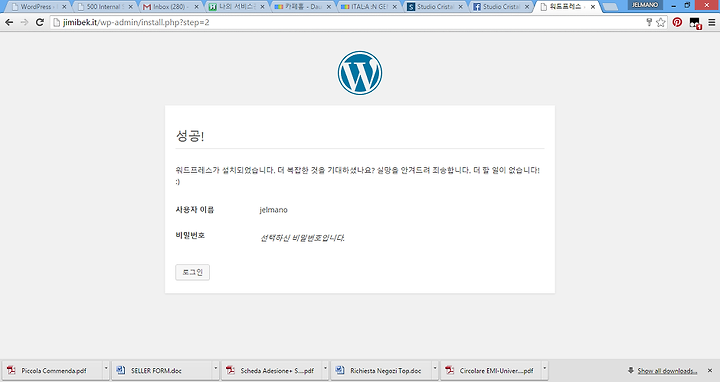Open the extension with the red badge
This screenshot has width=720, height=382.
(x=695, y=23)
